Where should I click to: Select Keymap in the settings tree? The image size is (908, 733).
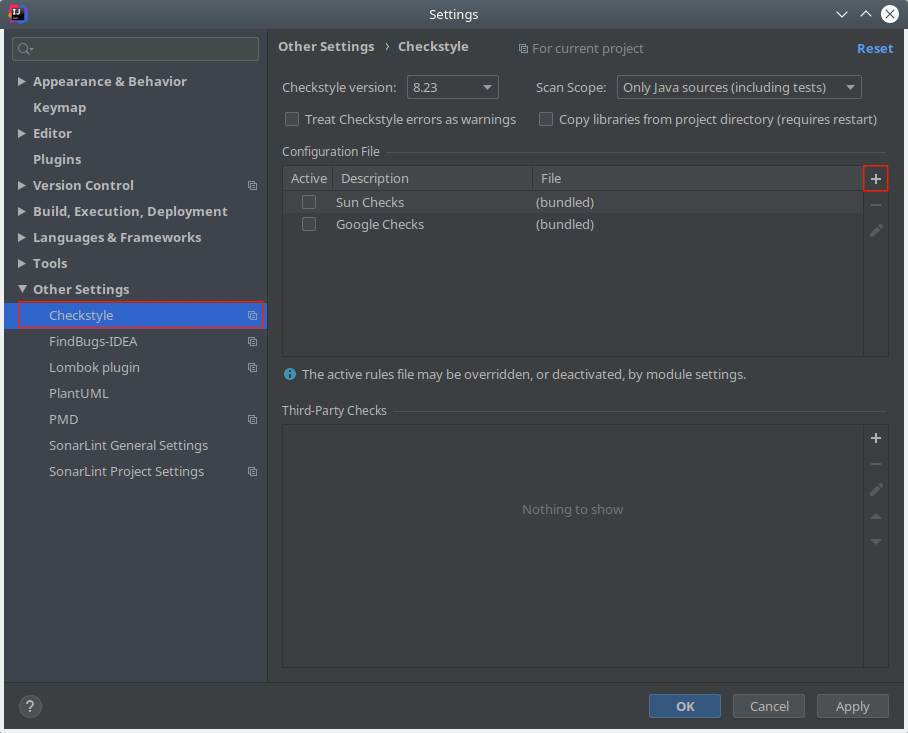tap(59, 108)
